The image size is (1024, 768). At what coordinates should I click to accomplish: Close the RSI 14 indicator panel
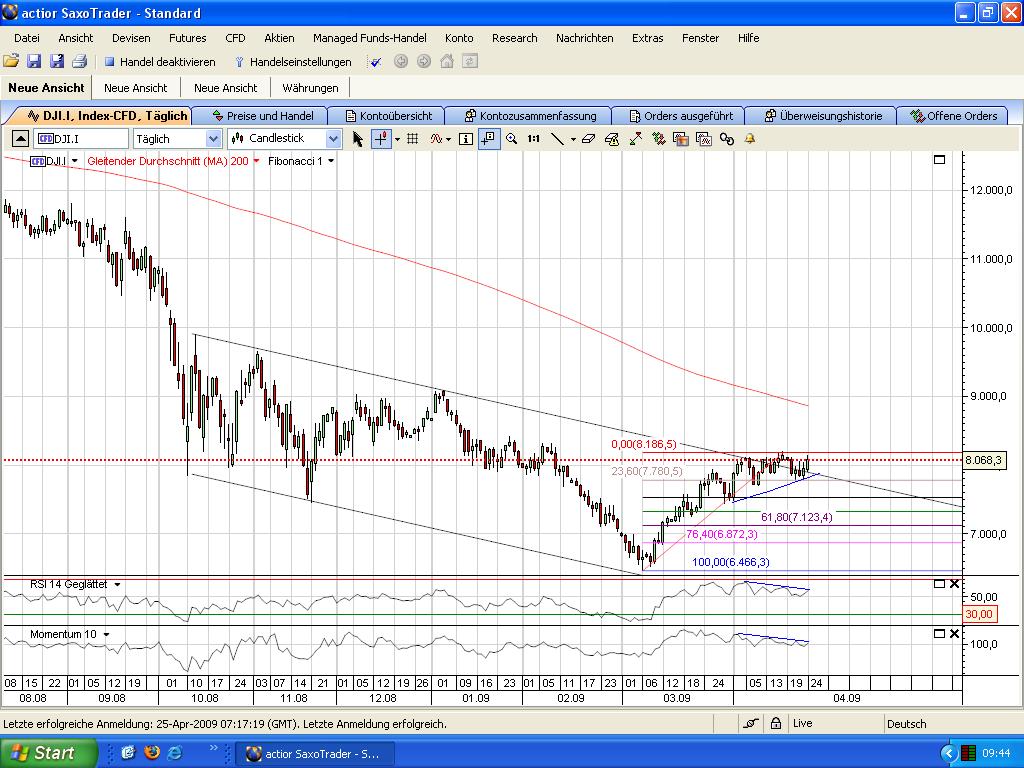coord(954,584)
